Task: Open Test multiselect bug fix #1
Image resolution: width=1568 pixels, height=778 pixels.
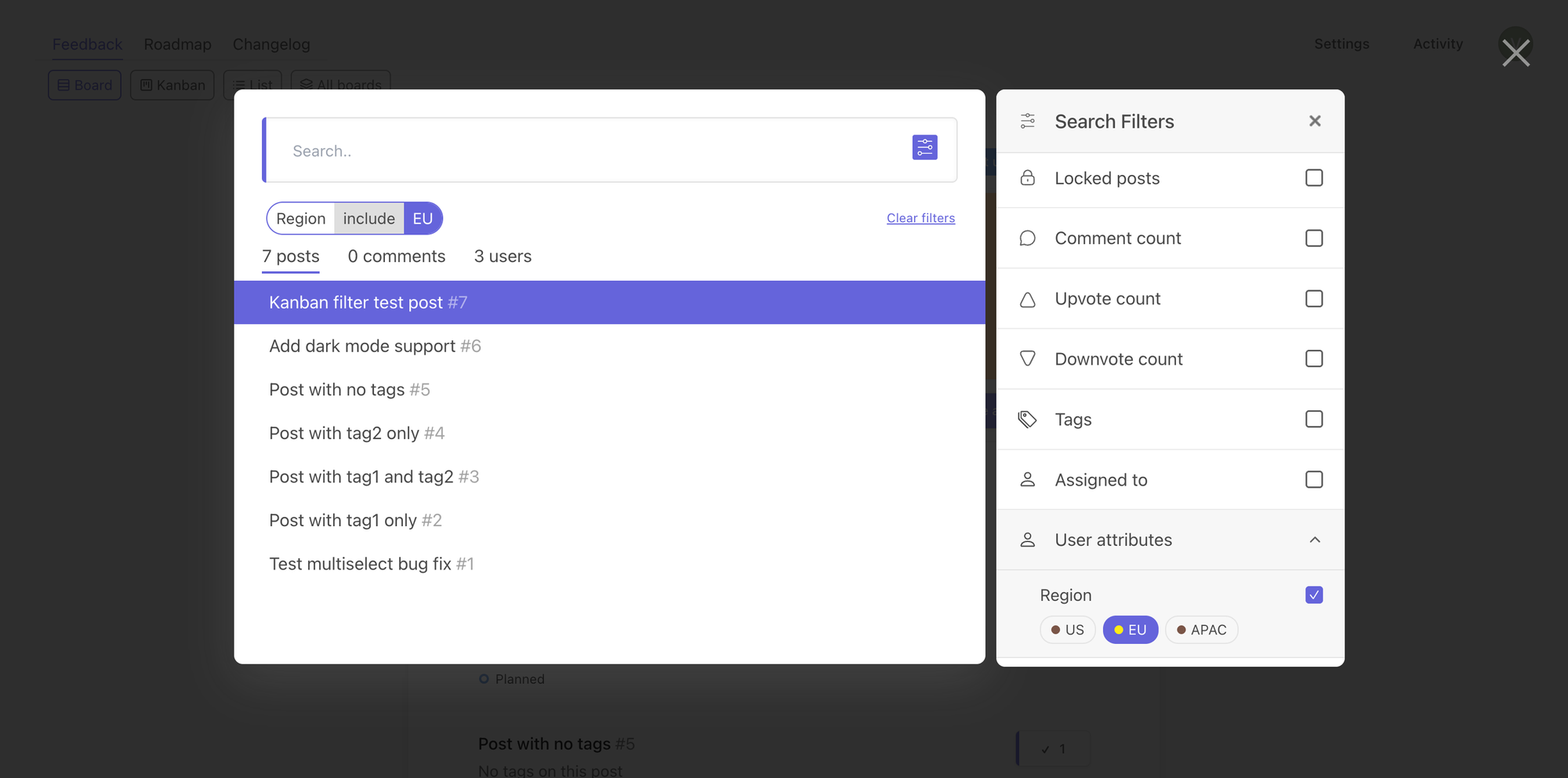Action: point(609,564)
